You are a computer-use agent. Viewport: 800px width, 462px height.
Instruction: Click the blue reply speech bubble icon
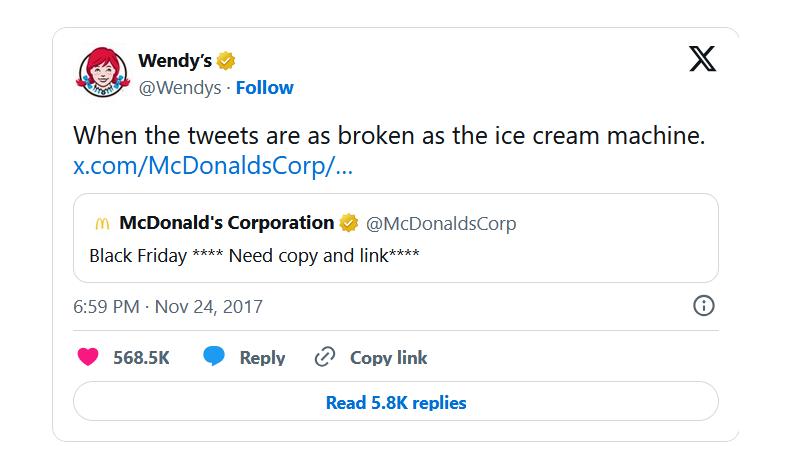214,357
